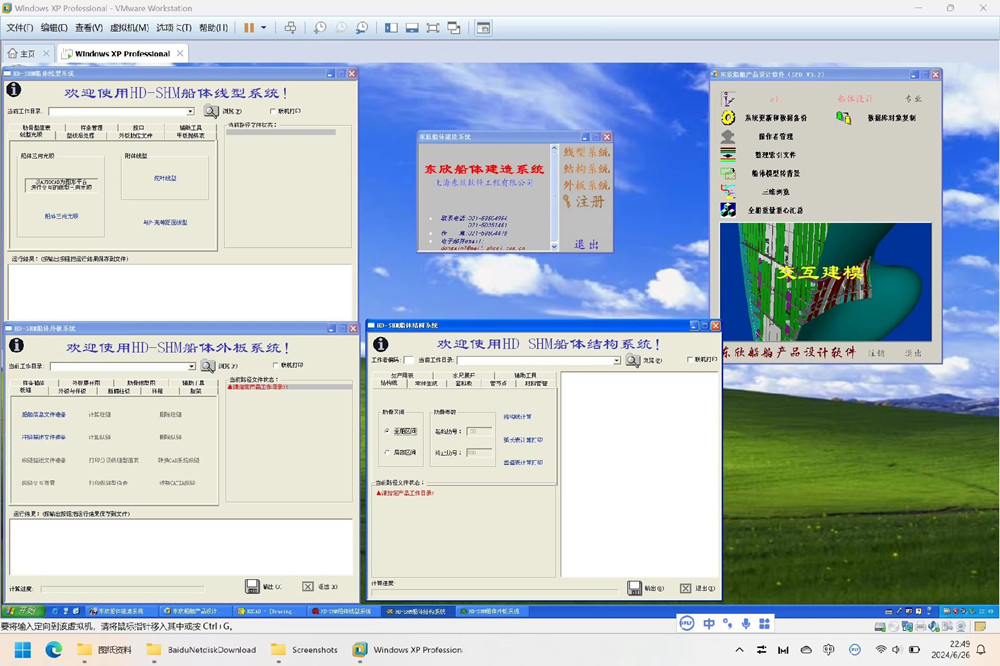Click info icon in hull line system window
Image resolution: width=1000 pixels, height=666 pixels.
pos(14,90)
